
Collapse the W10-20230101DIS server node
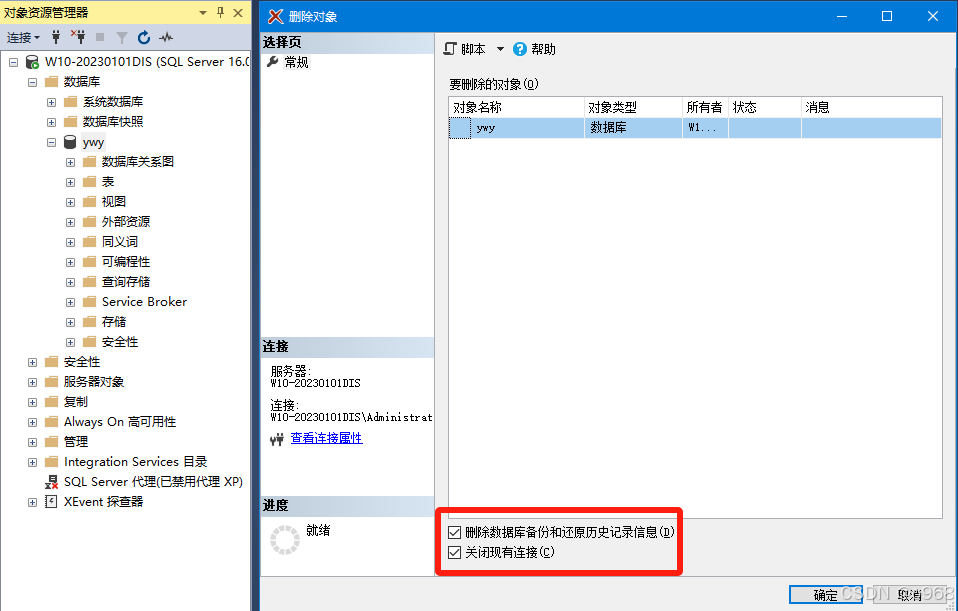13,62
